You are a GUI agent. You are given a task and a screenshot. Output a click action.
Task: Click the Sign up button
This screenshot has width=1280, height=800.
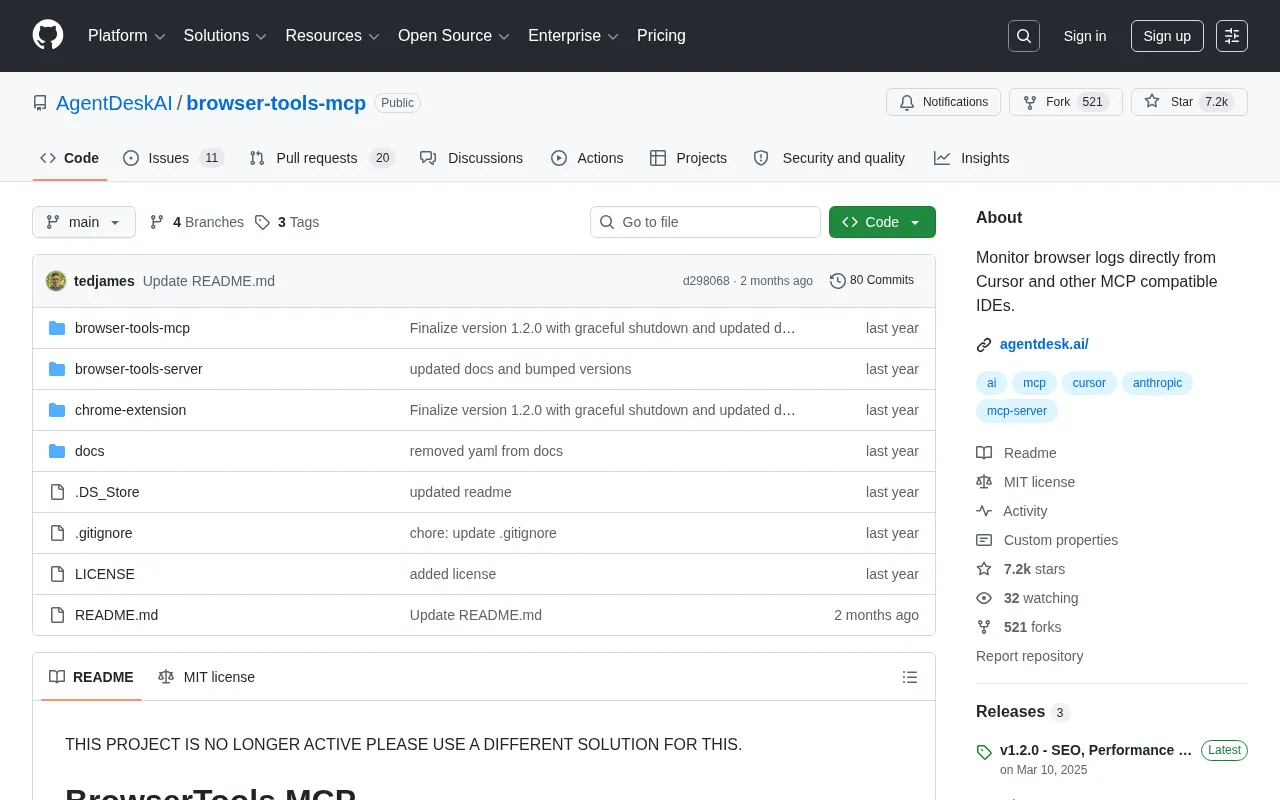(1167, 36)
